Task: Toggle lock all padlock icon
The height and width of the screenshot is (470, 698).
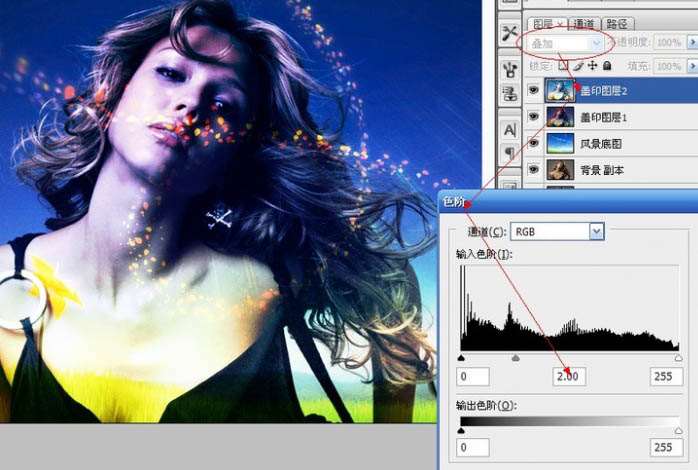Action: coord(607,66)
